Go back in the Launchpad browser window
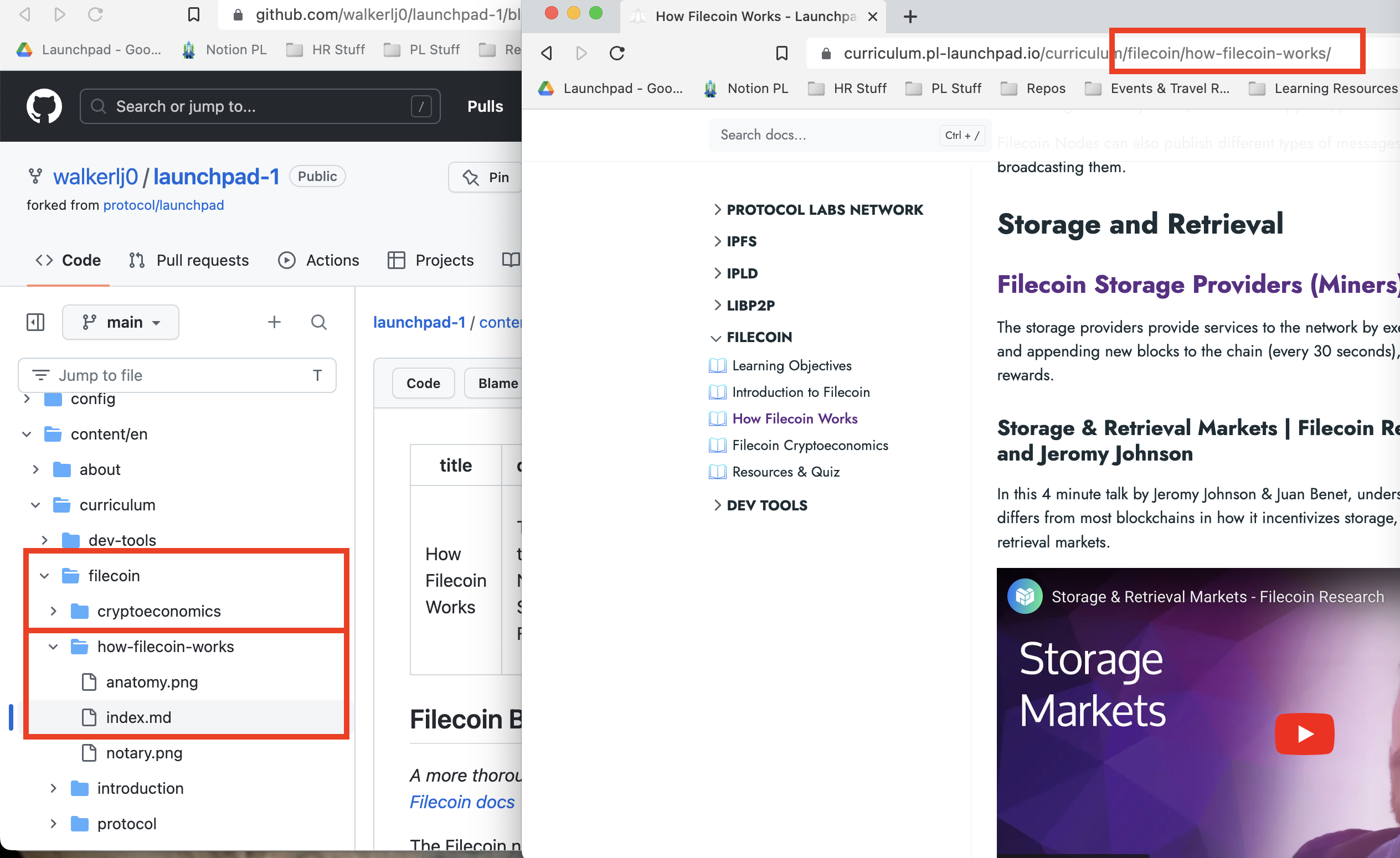Image resolution: width=1400 pixels, height=858 pixels. pos(547,53)
